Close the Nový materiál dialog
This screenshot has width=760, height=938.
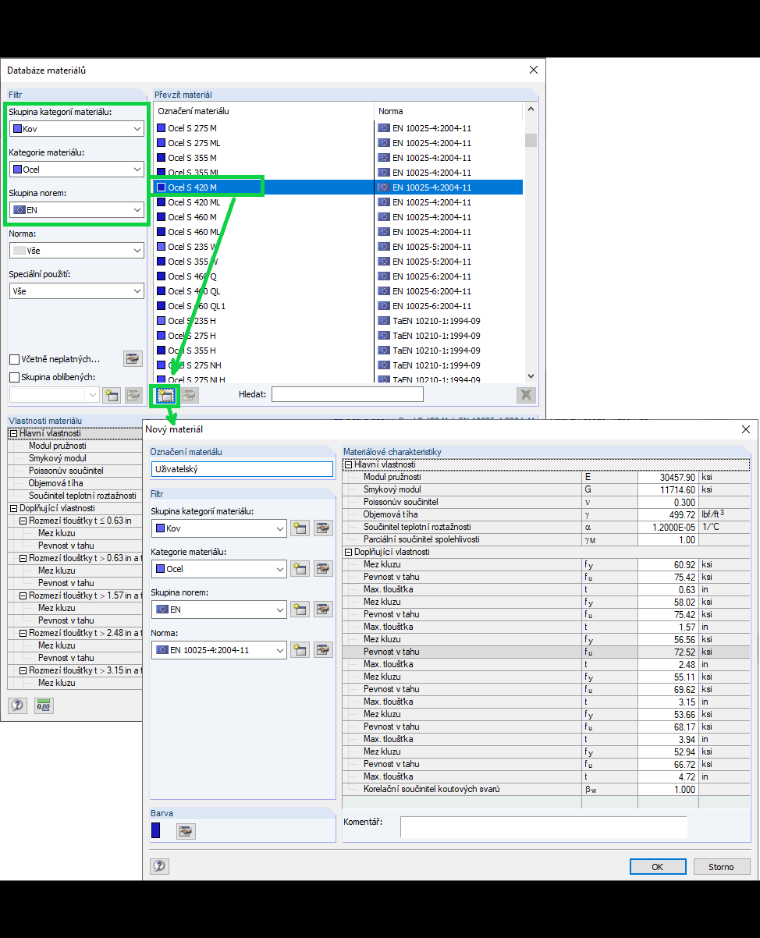[746, 430]
